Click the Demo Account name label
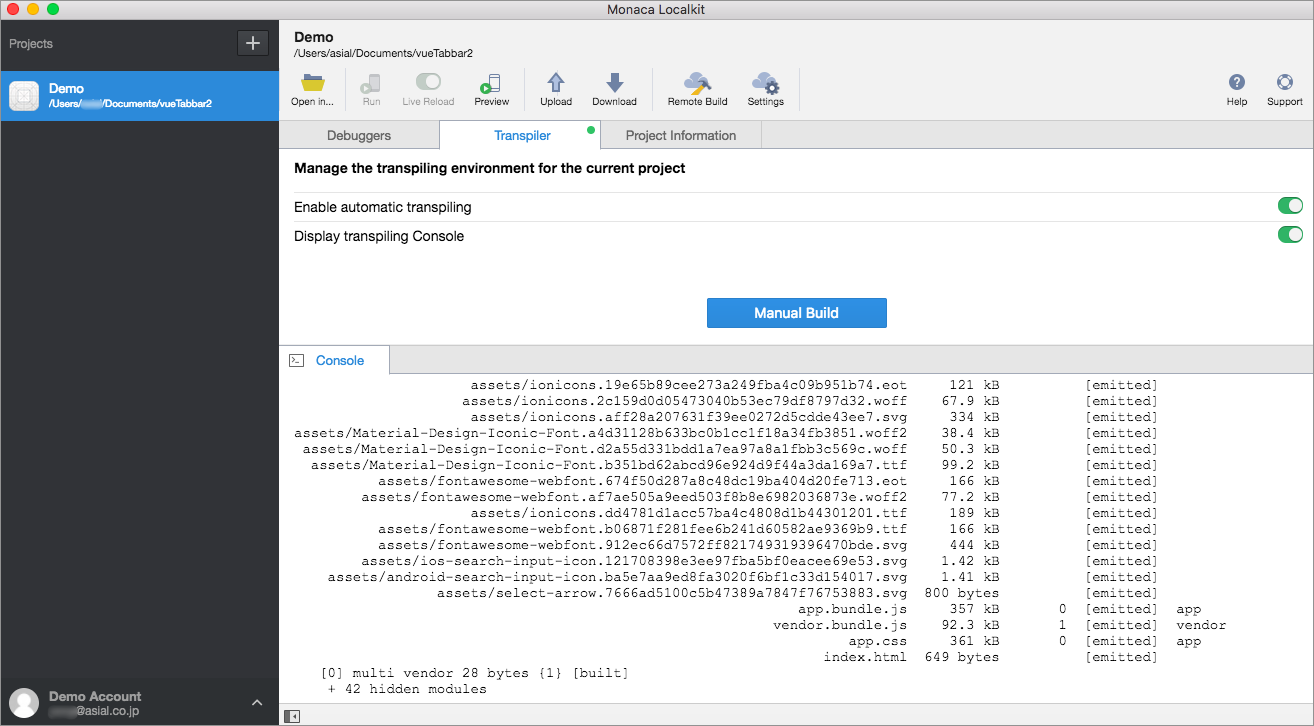 click(95, 696)
